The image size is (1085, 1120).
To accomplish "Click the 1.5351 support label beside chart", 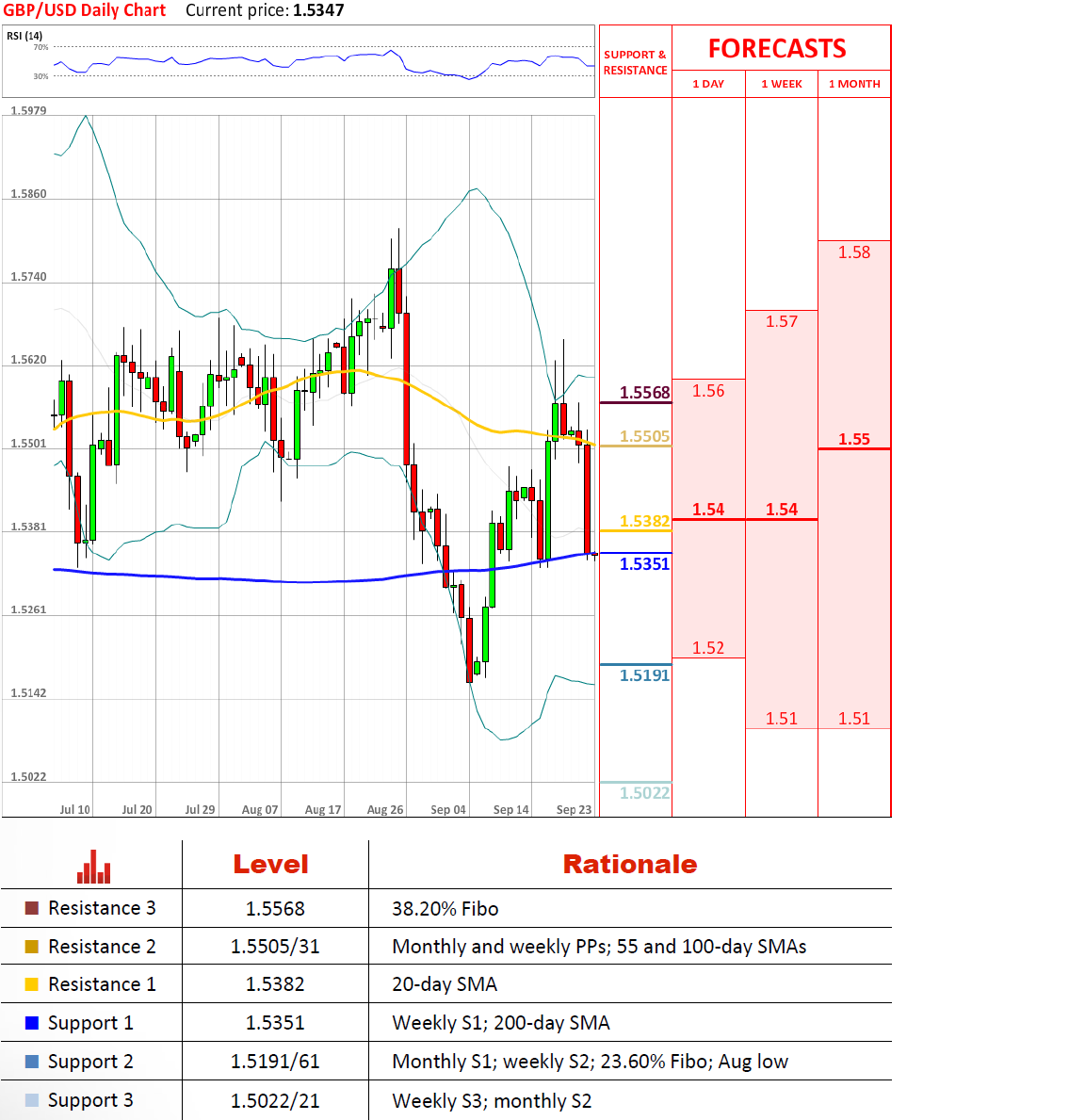I will (644, 563).
